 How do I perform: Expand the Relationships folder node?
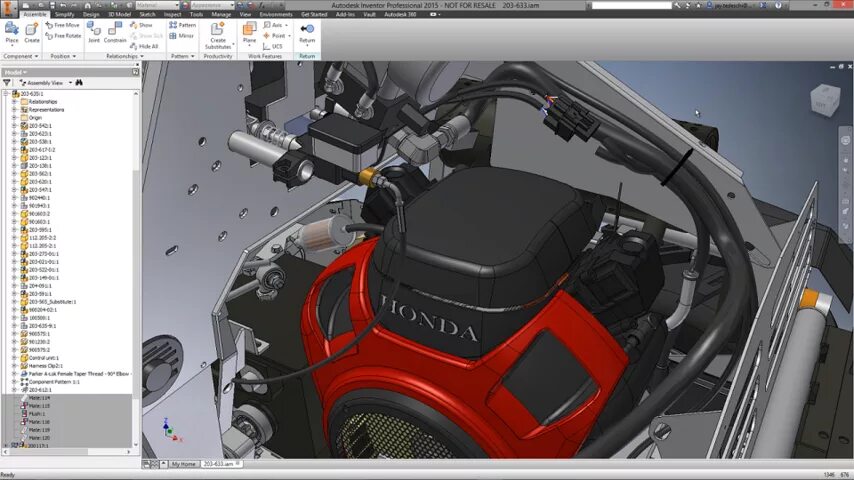click(14, 102)
